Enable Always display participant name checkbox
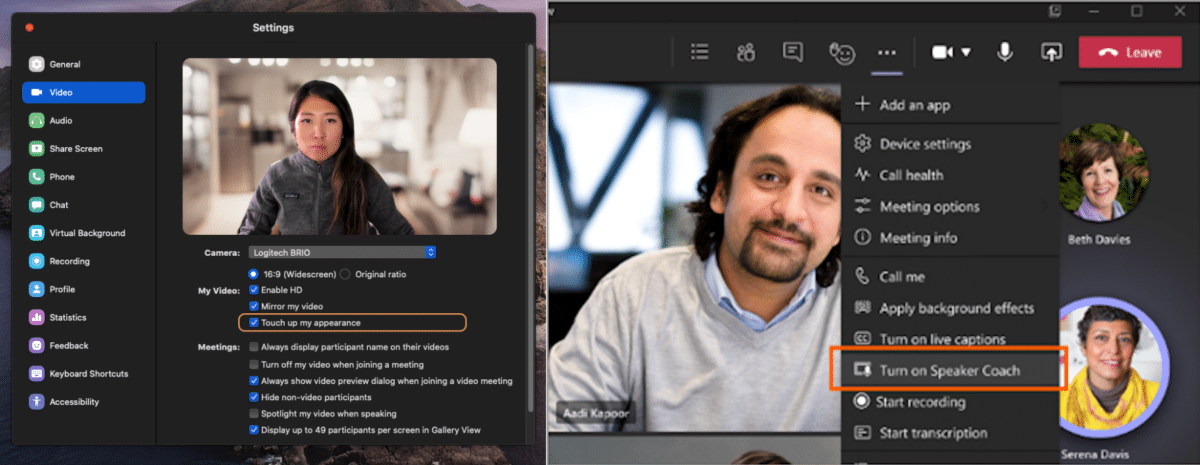1200x465 pixels. (253, 347)
